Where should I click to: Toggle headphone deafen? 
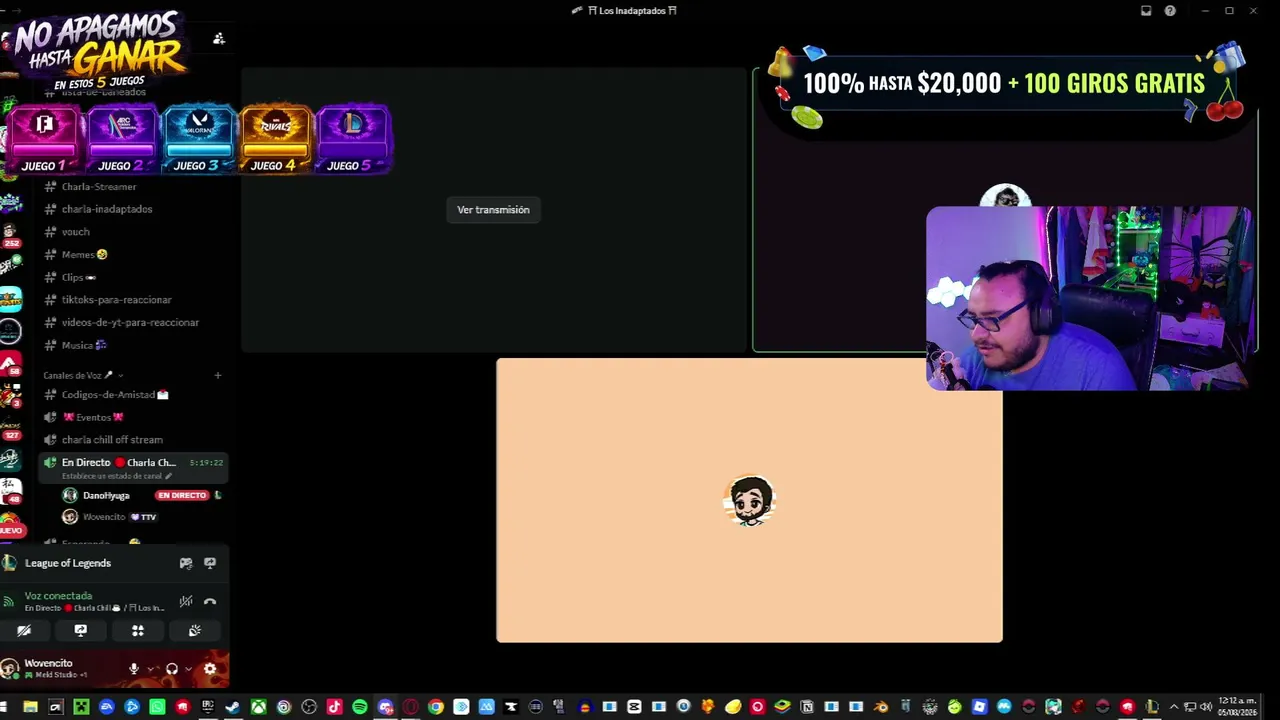[x=172, y=669]
